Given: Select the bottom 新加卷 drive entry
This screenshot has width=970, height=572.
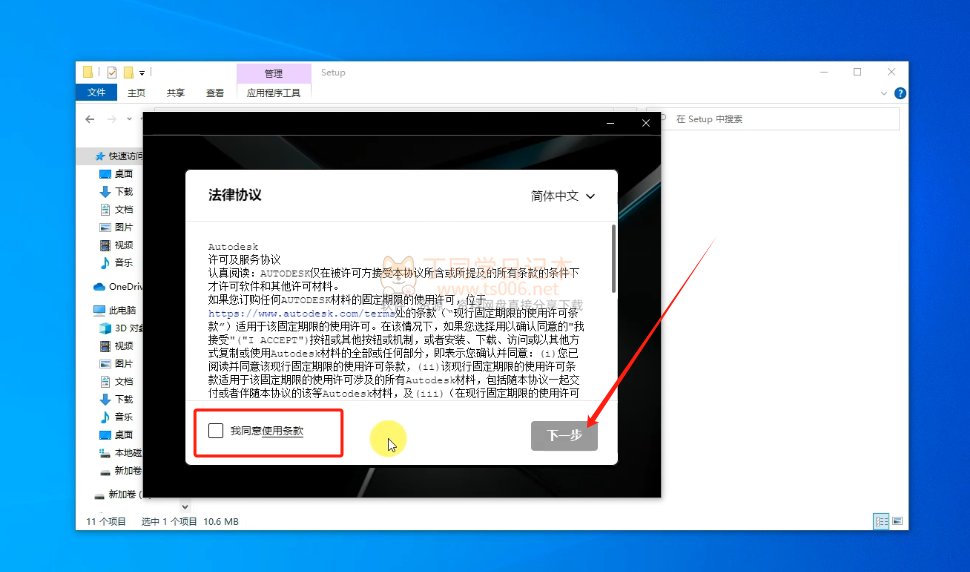Looking at the screenshot, I should (118, 494).
